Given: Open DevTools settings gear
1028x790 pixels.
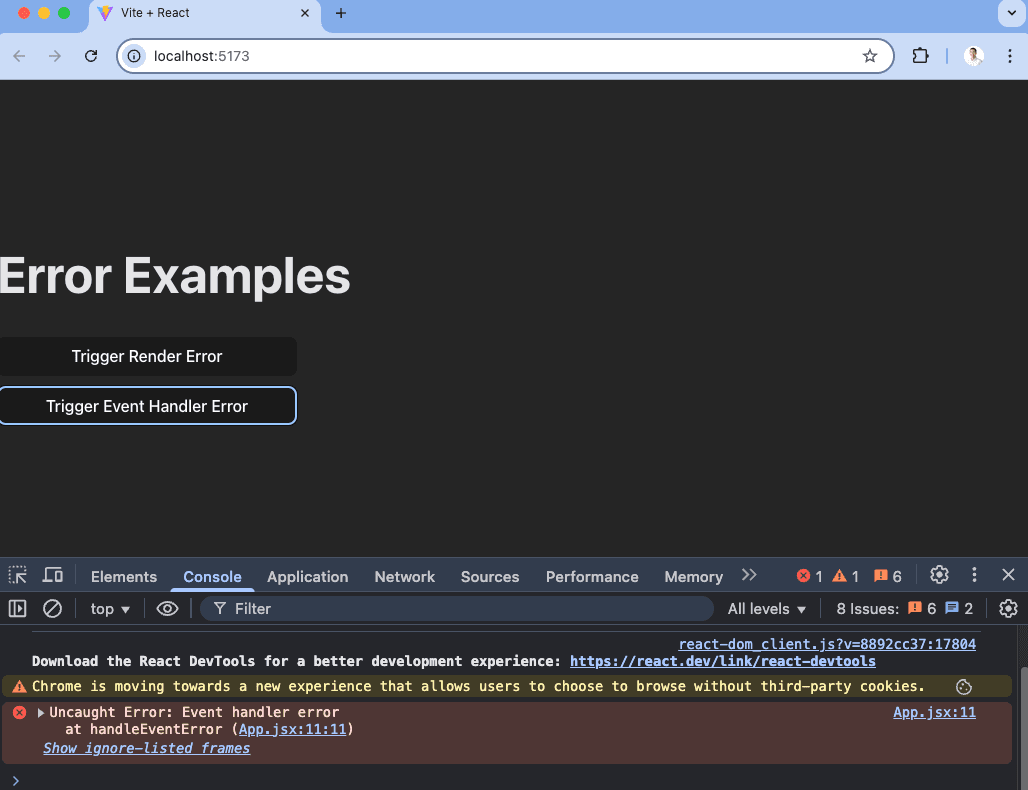Looking at the screenshot, I should pos(939,575).
